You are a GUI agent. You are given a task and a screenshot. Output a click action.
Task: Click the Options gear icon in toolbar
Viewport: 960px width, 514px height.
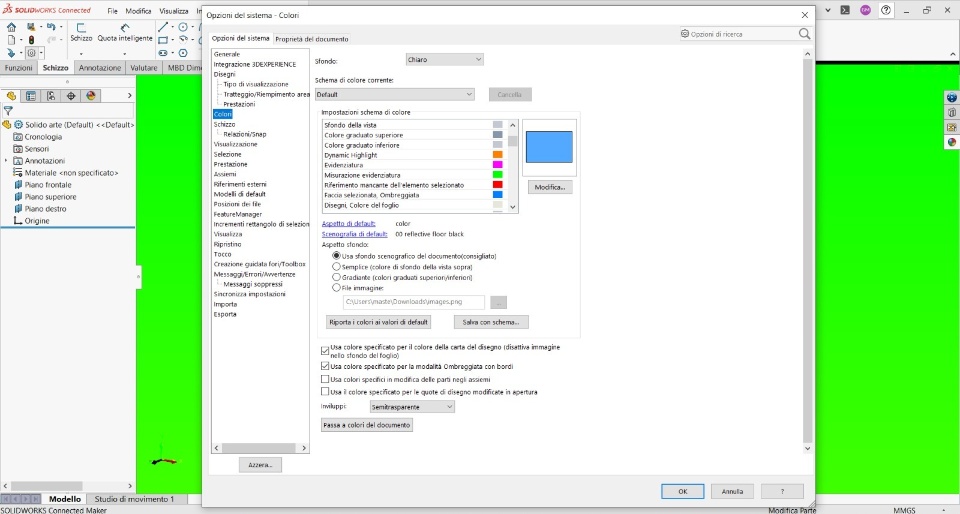(x=31, y=53)
